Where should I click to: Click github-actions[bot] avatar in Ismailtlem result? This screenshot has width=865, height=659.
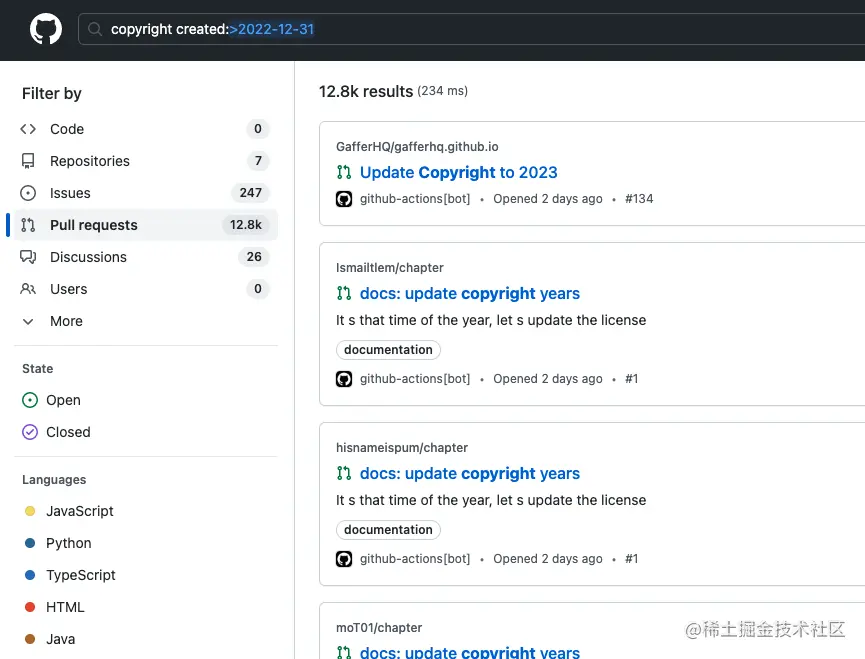pos(344,379)
